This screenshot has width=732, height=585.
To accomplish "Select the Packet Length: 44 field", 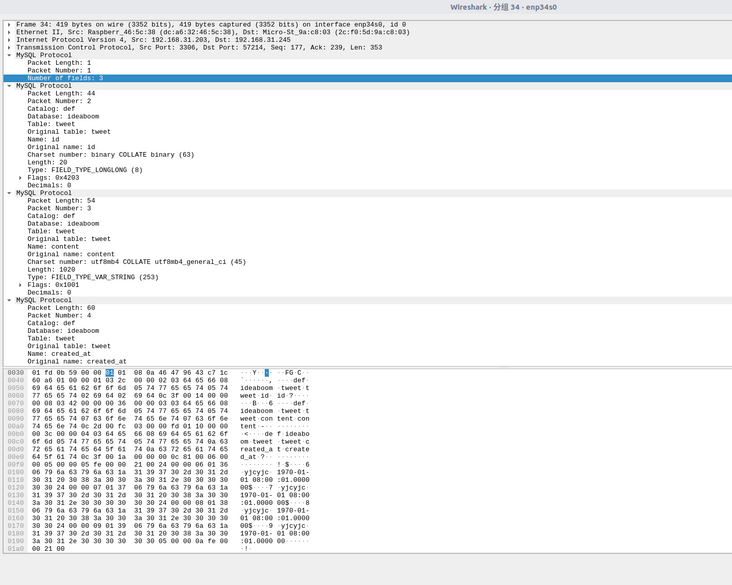I will pos(61,94).
